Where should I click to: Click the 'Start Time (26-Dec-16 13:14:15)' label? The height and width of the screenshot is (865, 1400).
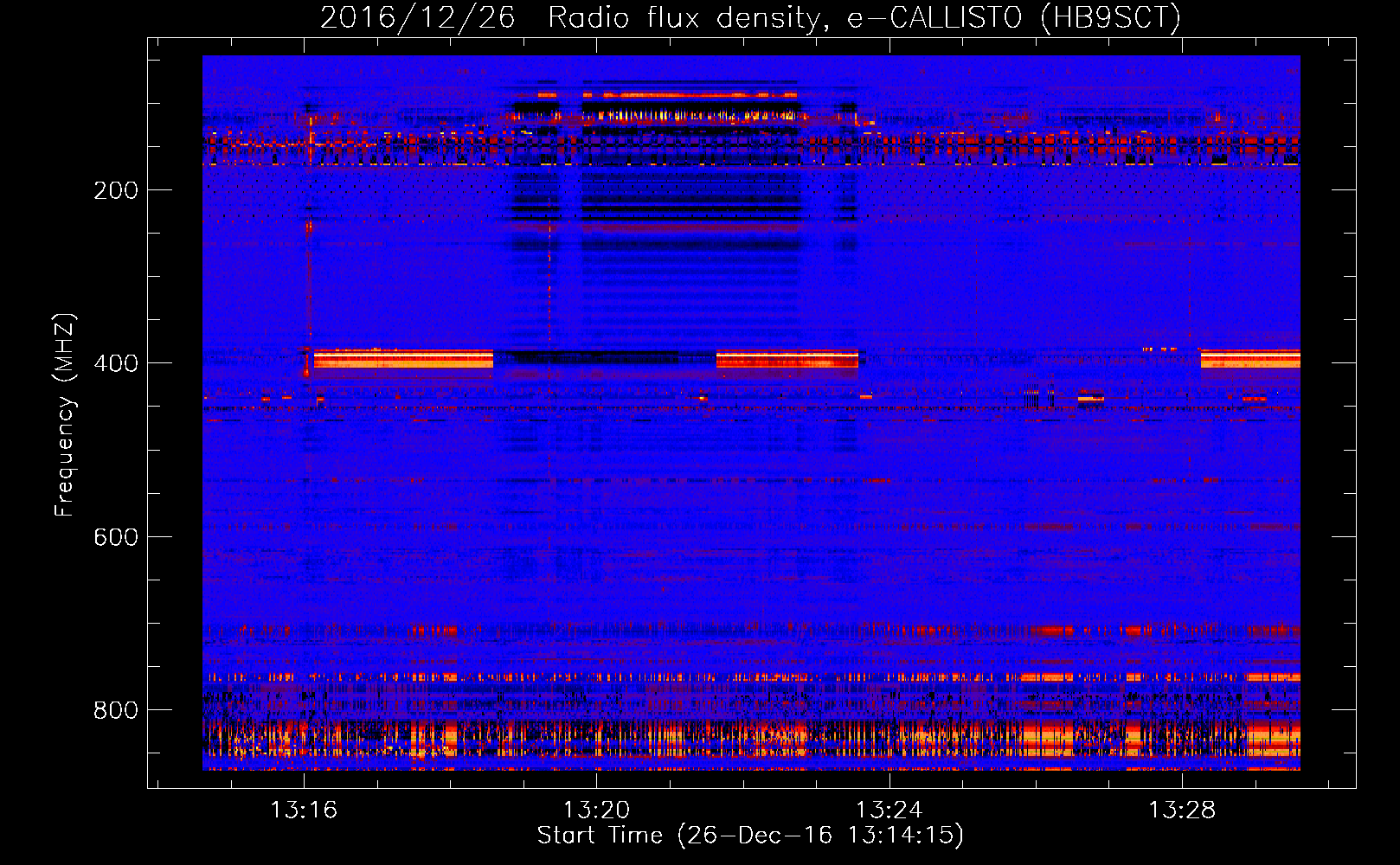pos(750,836)
